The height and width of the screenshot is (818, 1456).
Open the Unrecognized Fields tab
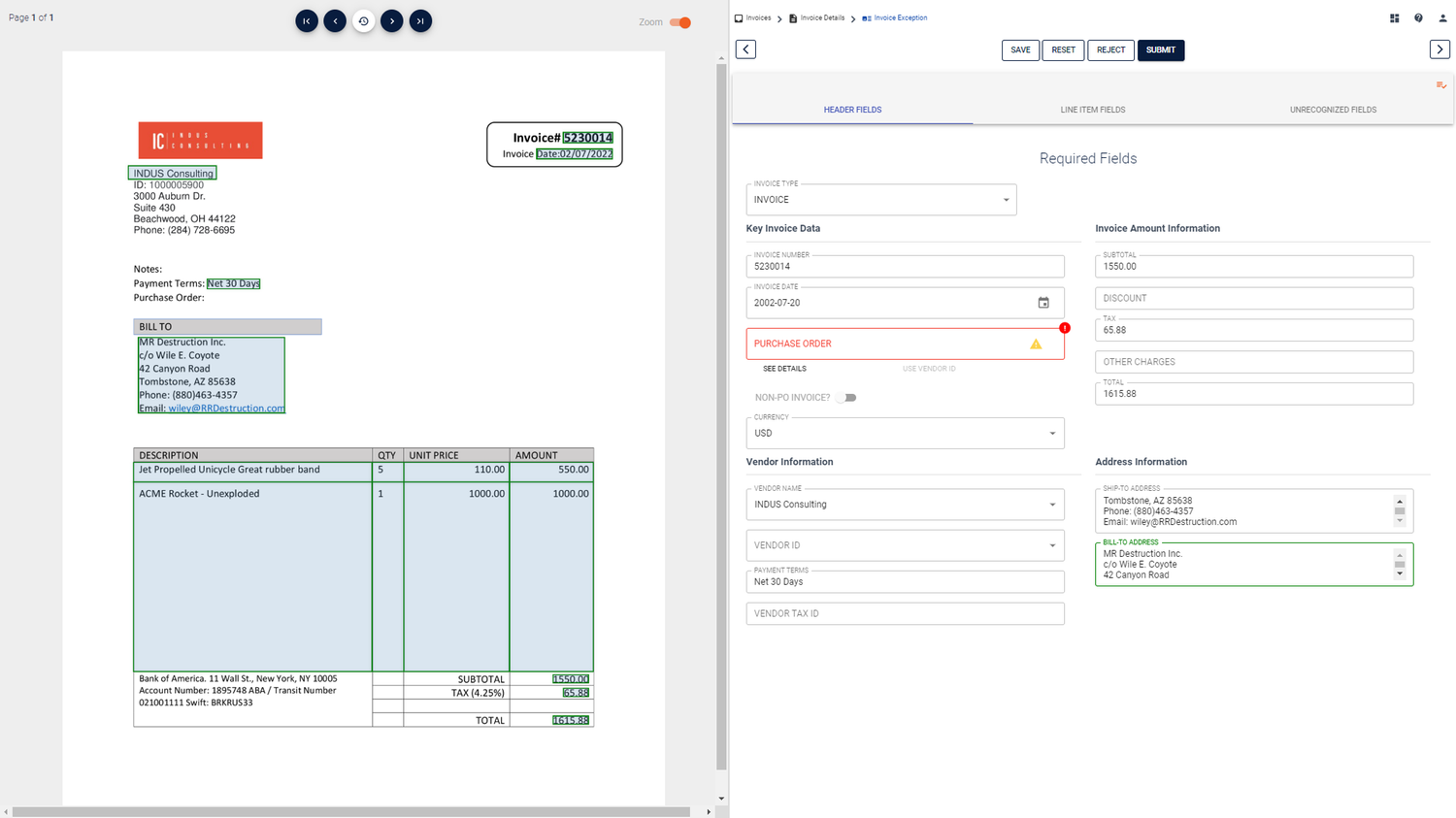[1333, 110]
